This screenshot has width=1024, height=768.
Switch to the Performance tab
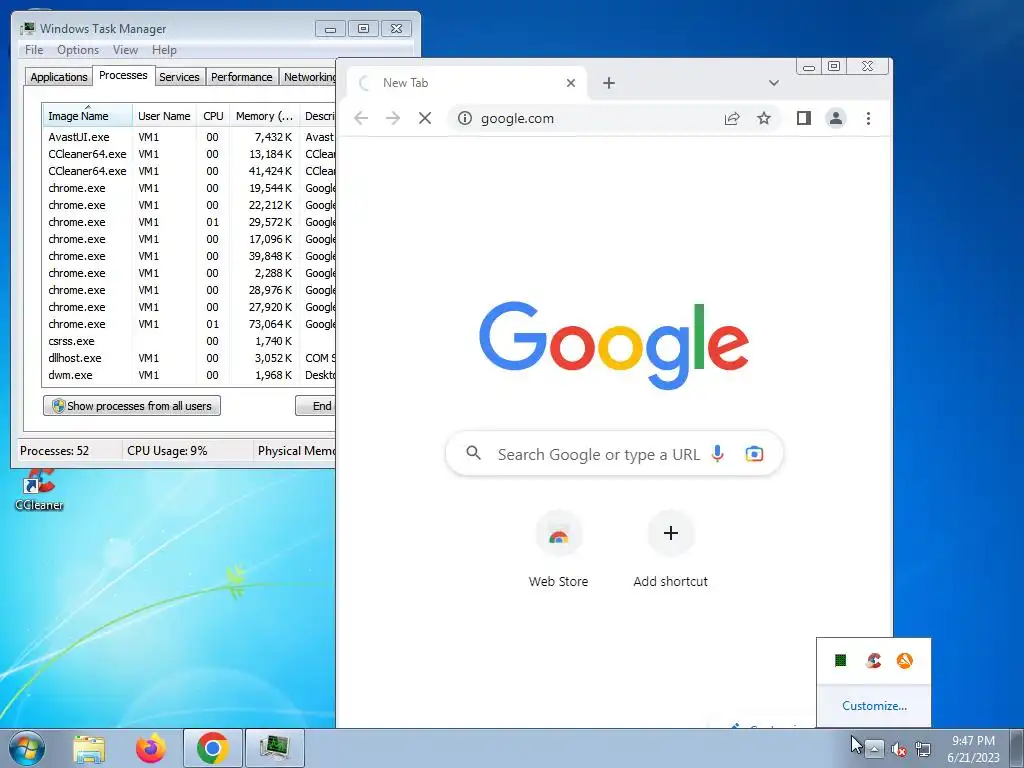241,77
